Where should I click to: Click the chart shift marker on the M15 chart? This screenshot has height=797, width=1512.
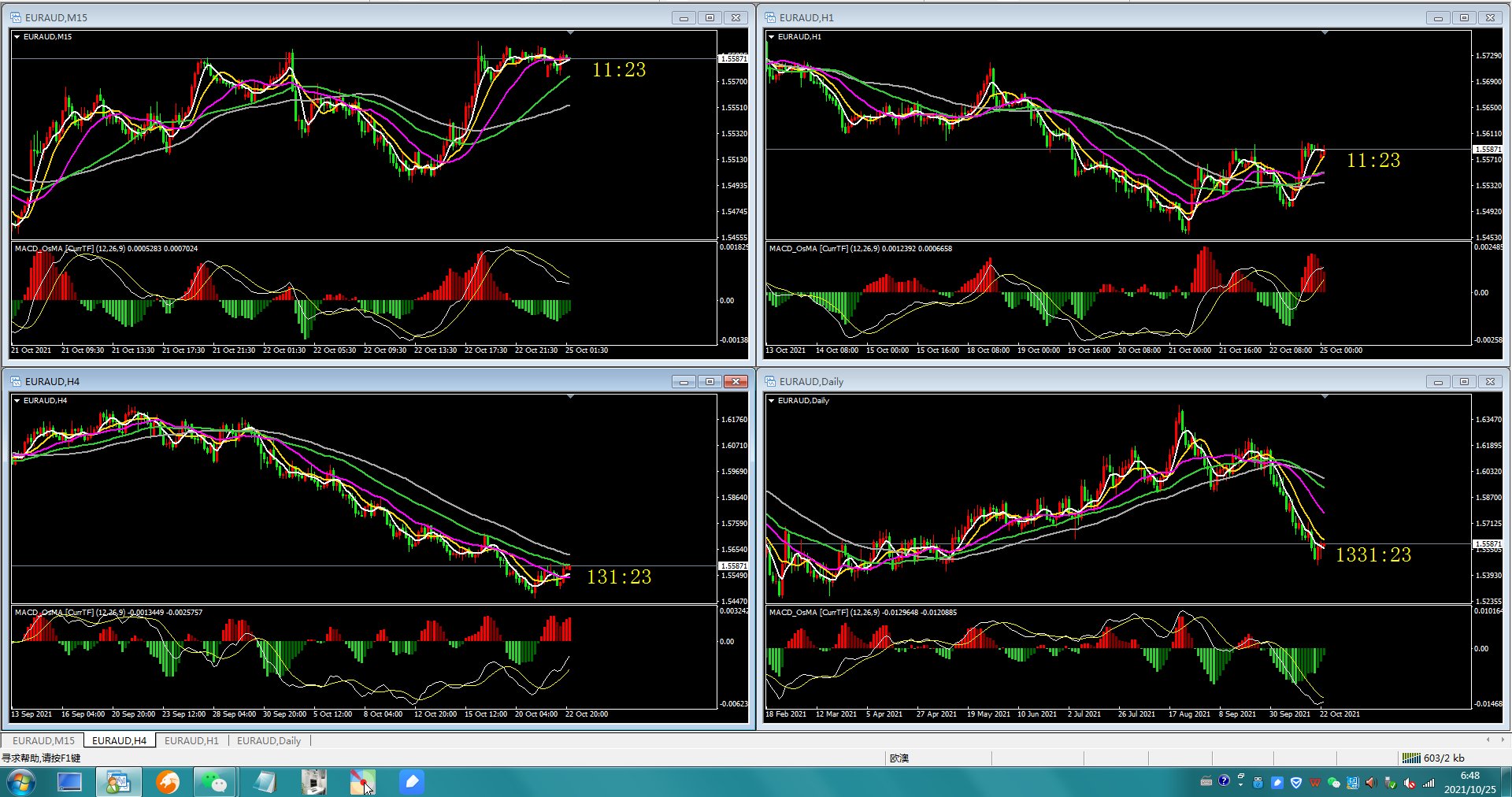click(570, 33)
